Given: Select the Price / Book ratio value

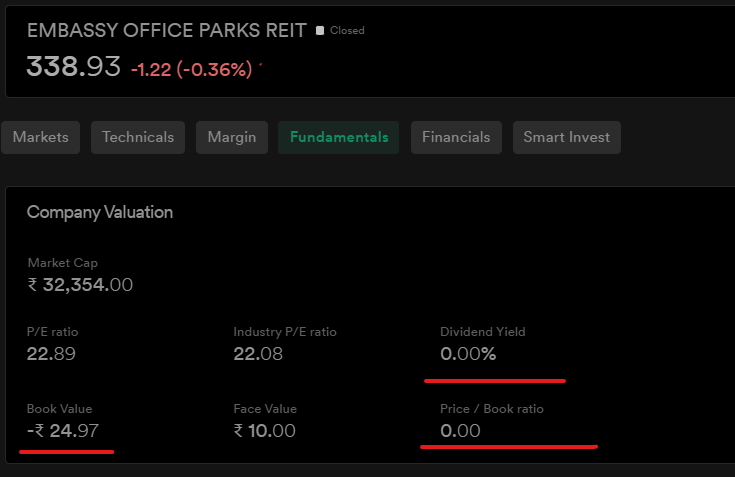Looking at the screenshot, I should [460, 431].
